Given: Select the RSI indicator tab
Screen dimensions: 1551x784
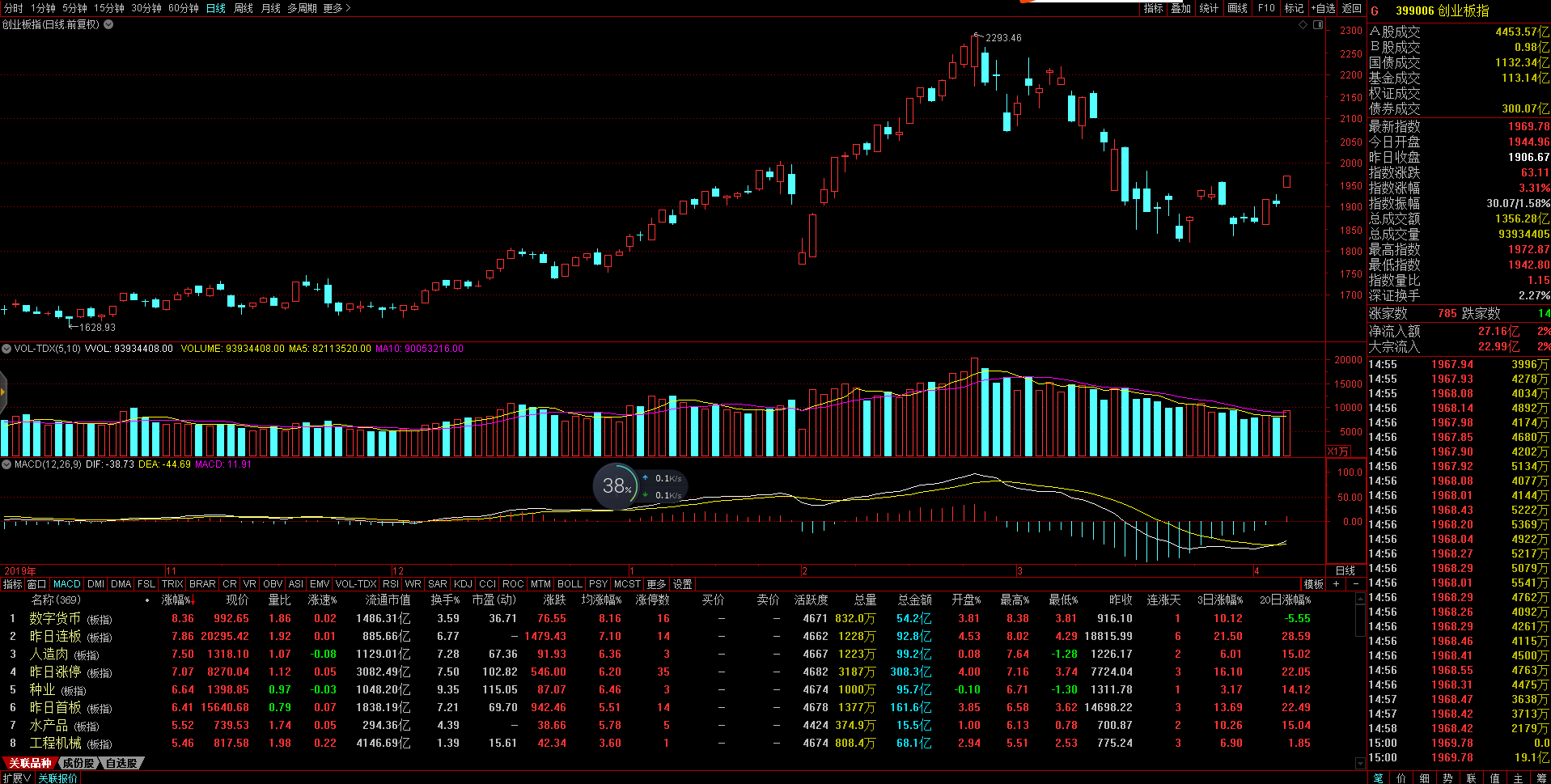Looking at the screenshot, I should [x=391, y=583].
